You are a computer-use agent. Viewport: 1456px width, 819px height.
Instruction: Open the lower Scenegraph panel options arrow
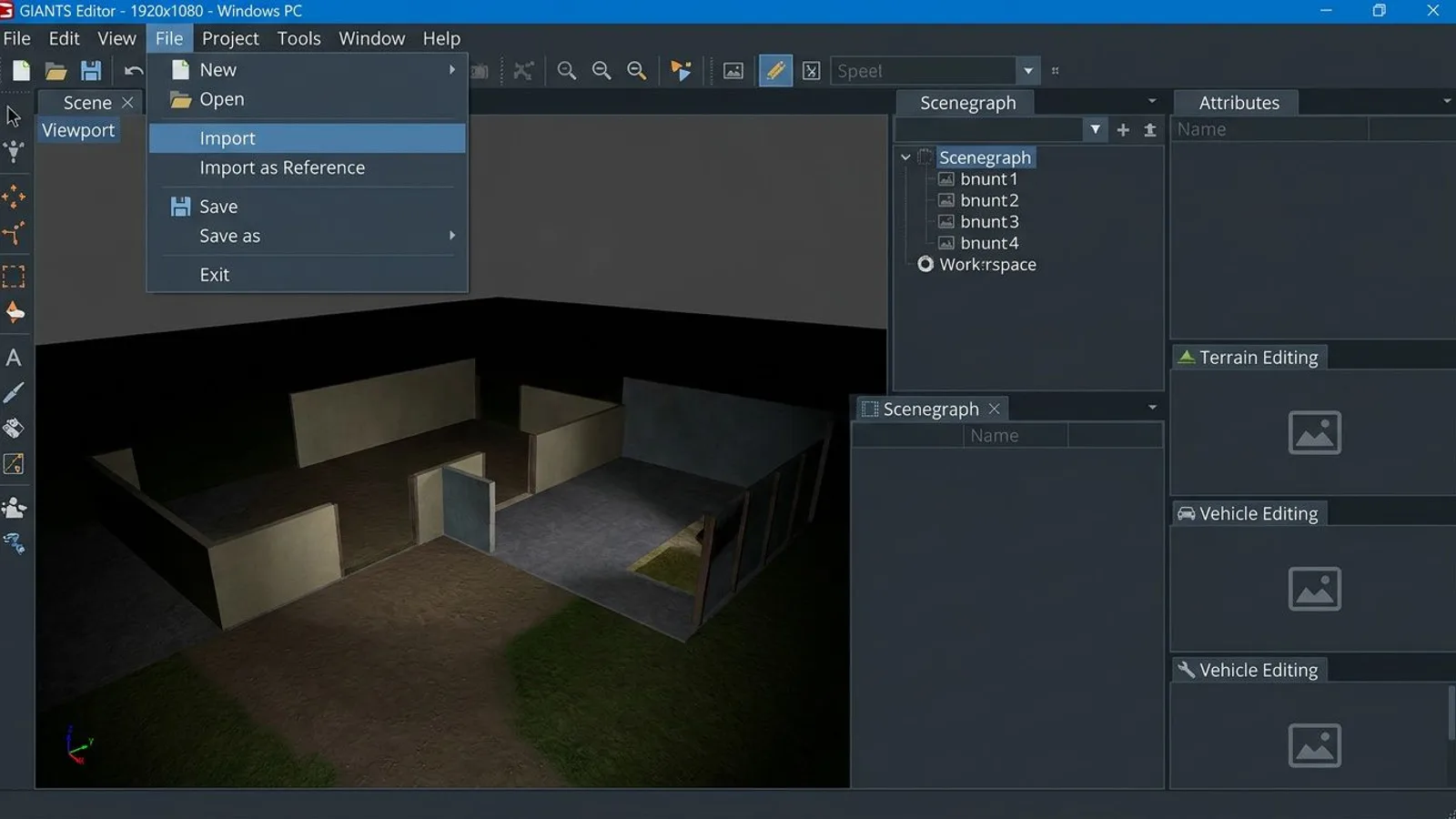[x=1152, y=407]
